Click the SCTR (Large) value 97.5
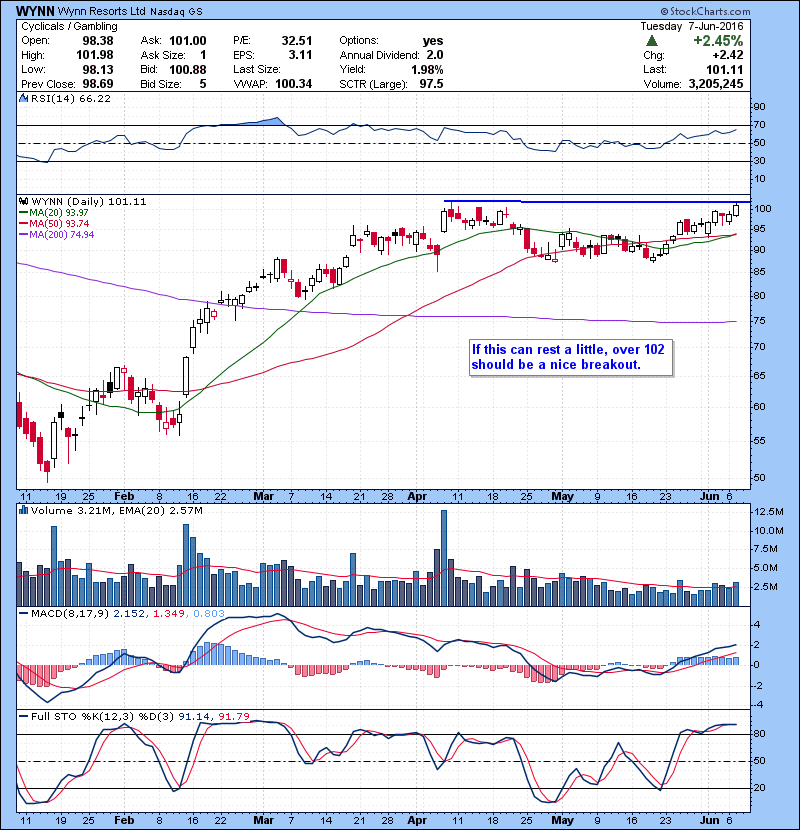800x830 pixels. [432, 84]
